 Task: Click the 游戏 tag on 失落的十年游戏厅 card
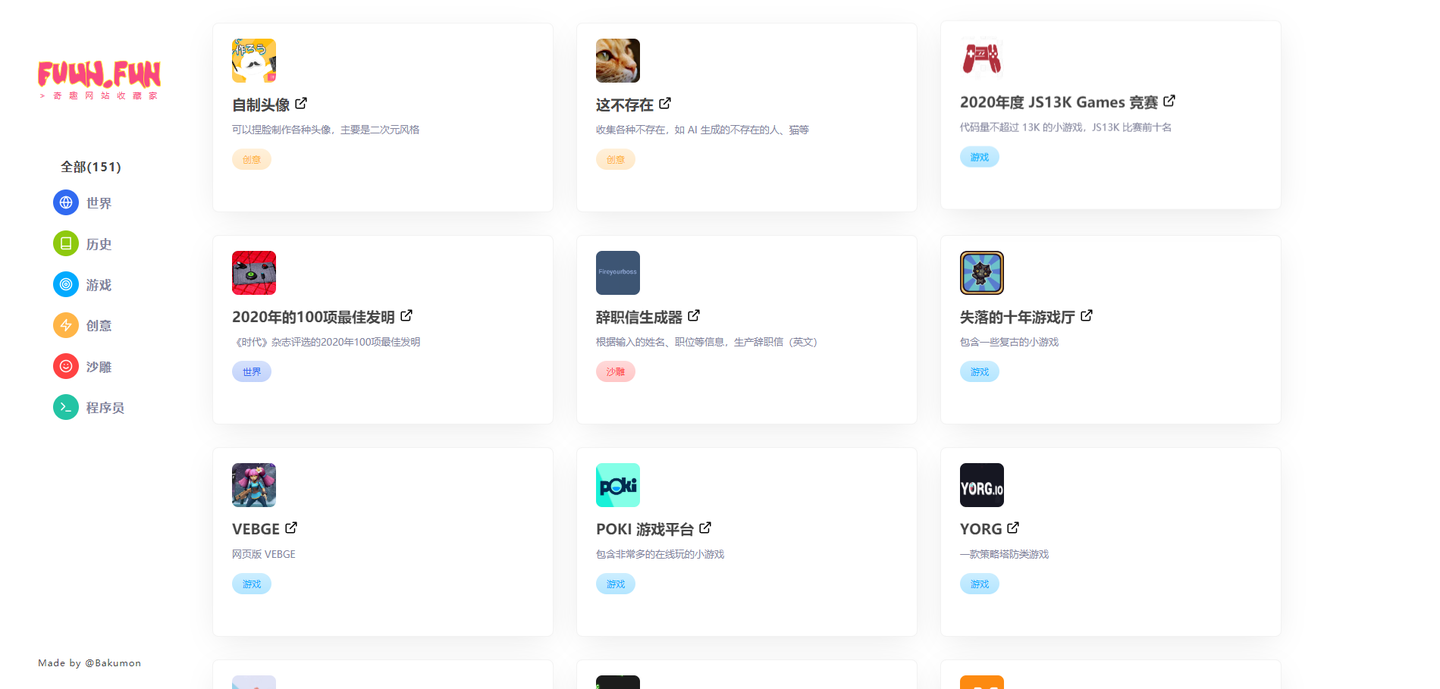tap(980, 371)
